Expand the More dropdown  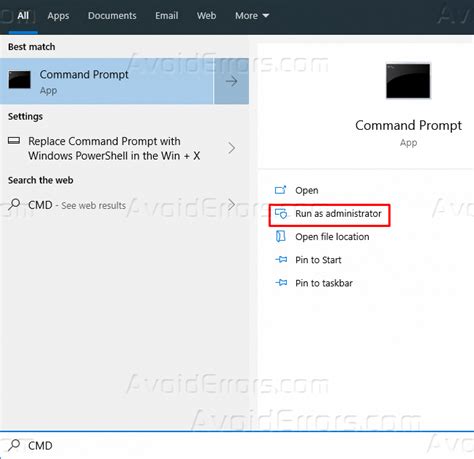(x=252, y=16)
